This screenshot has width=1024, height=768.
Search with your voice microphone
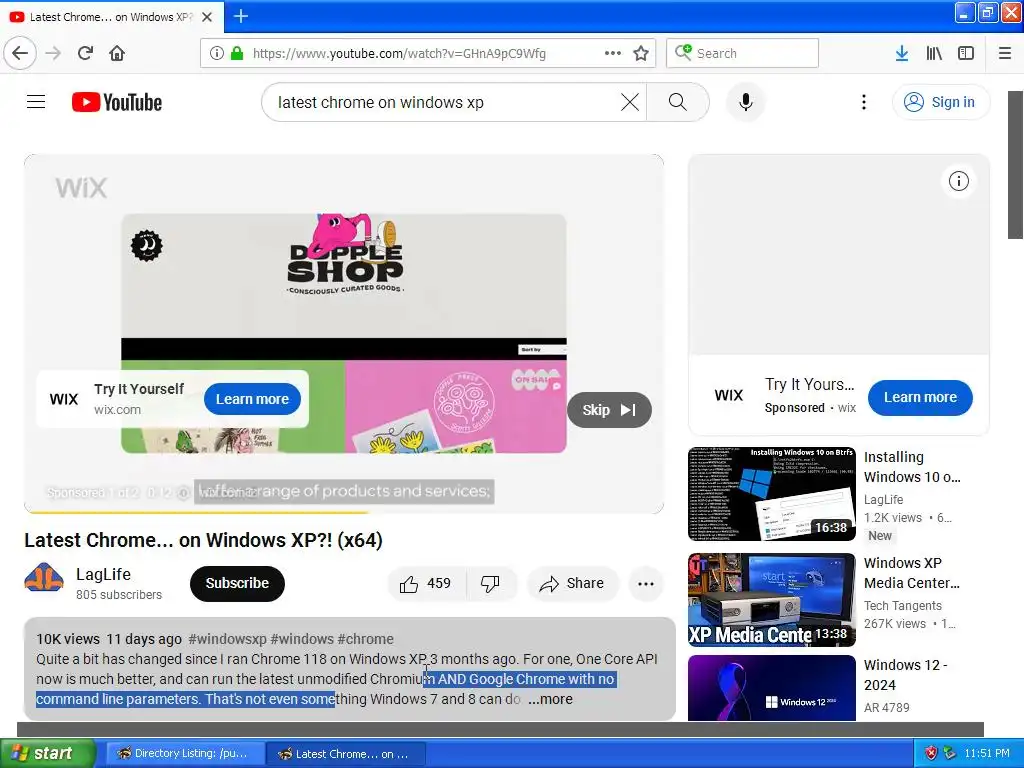click(x=746, y=102)
